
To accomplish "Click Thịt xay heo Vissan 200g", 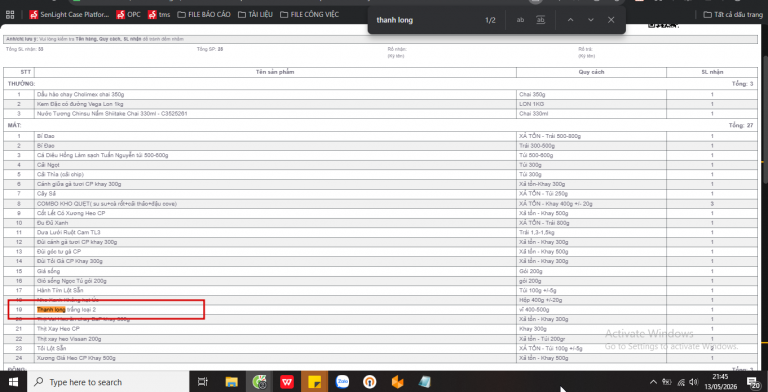I will (69, 339).
